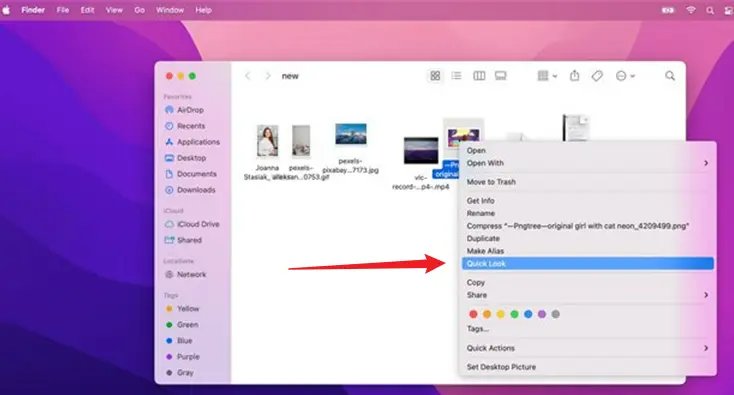Apply the orange tag color dot
This screenshot has height=395, width=734.
pos(487,314)
